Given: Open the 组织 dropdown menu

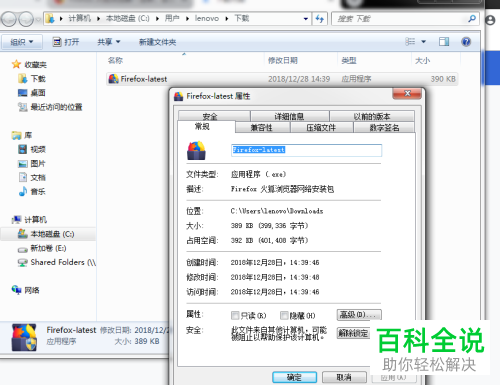Looking at the screenshot, I should click(22, 42).
